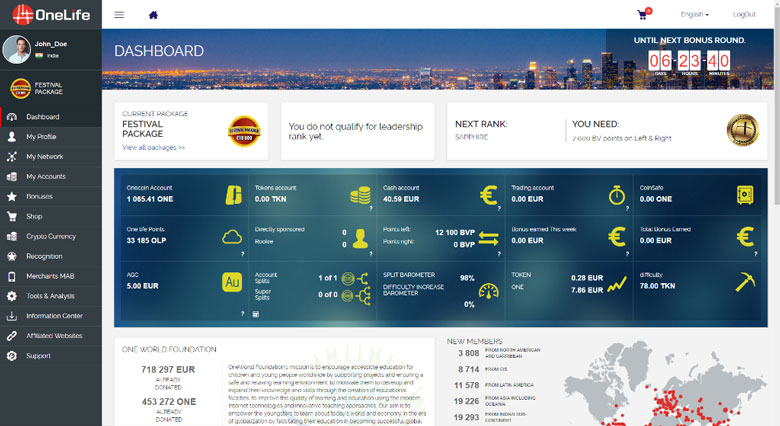
Task: Click the Tokens account coins icon
Action: [360, 195]
